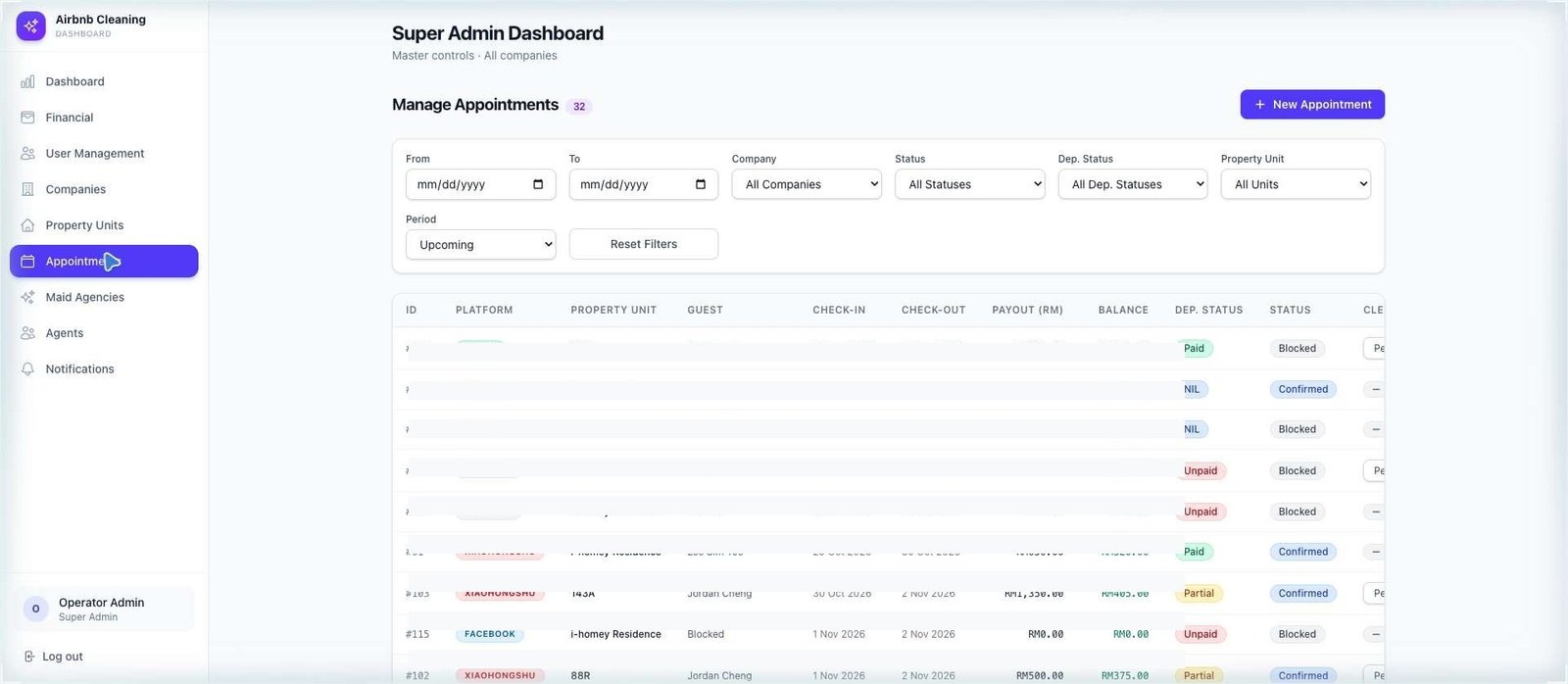Create a New Appointment

[1312, 105]
